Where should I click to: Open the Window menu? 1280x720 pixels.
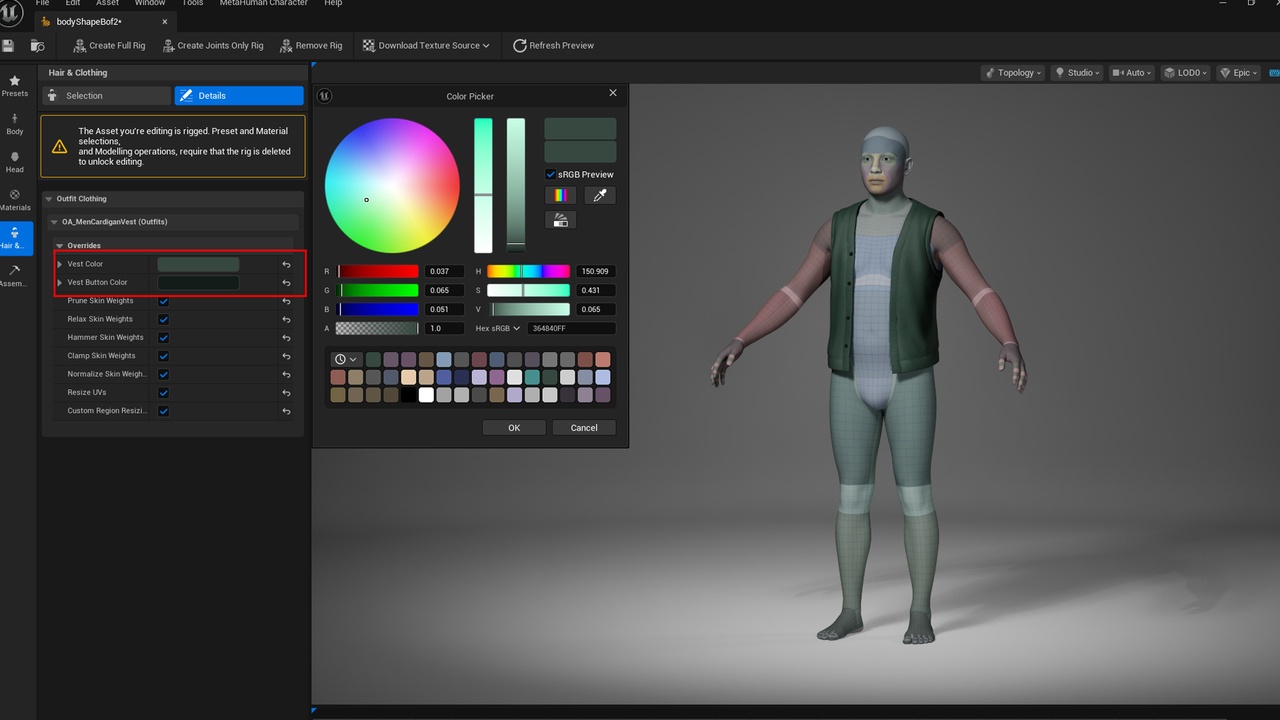pyautogui.click(x=150, y=3)
